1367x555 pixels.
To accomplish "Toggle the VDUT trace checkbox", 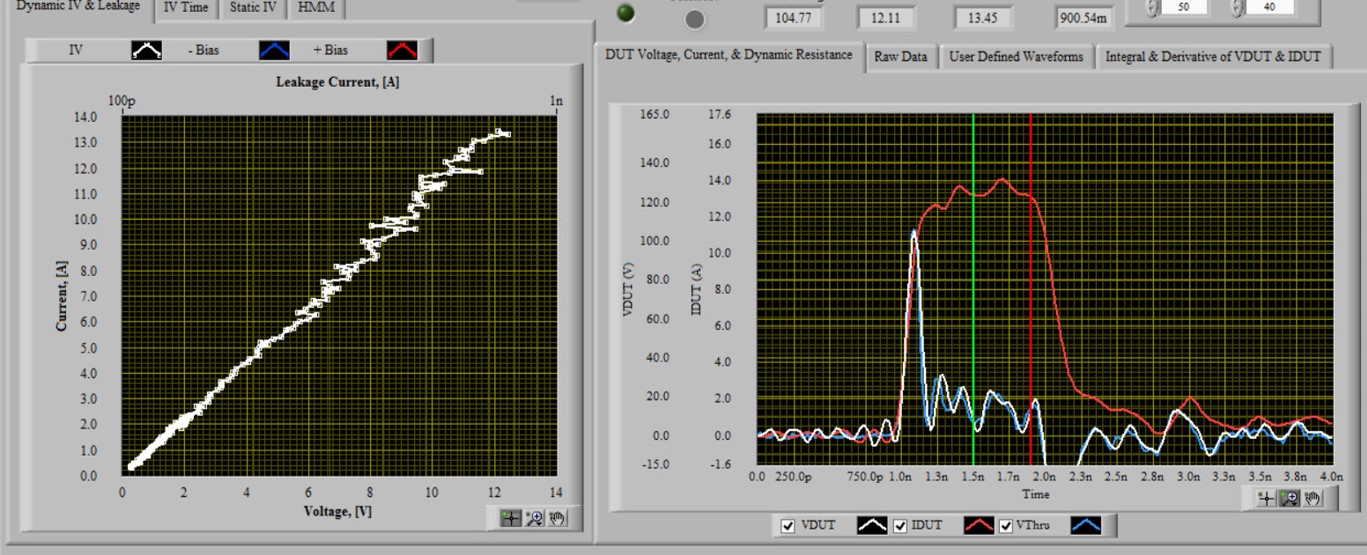I will 788,526.
